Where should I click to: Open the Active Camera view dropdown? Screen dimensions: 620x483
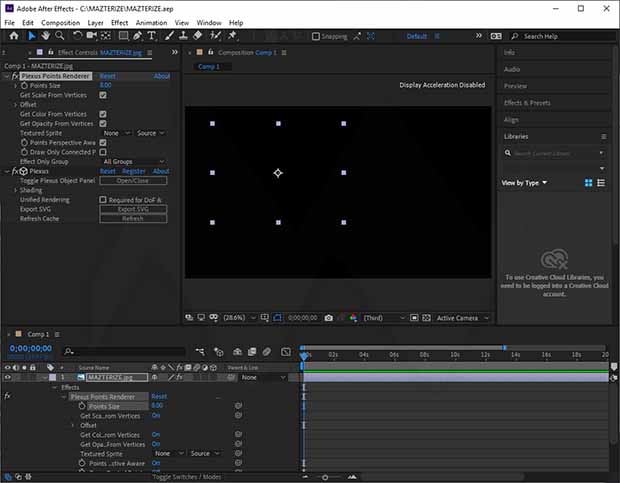click(462, 318)
